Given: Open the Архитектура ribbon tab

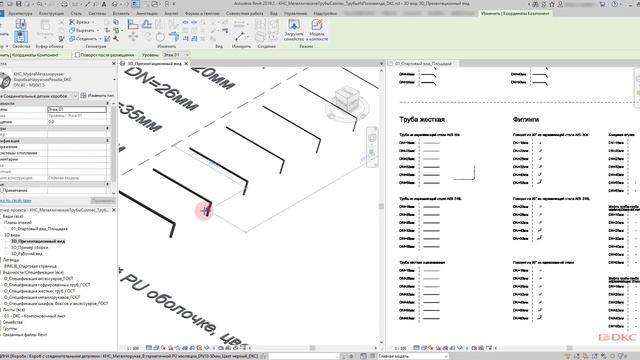Looking at the screenshot, I should (20, 13).
